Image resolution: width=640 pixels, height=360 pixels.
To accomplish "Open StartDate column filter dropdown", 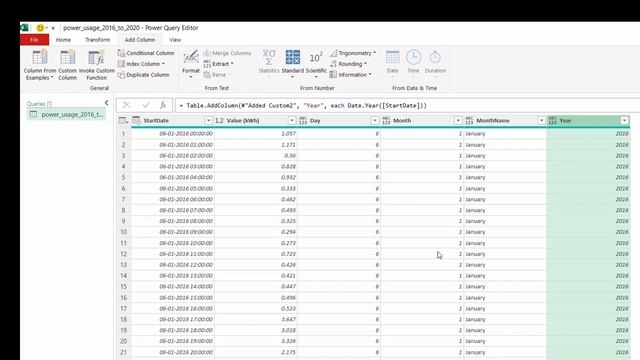I will tap(208, 120).
